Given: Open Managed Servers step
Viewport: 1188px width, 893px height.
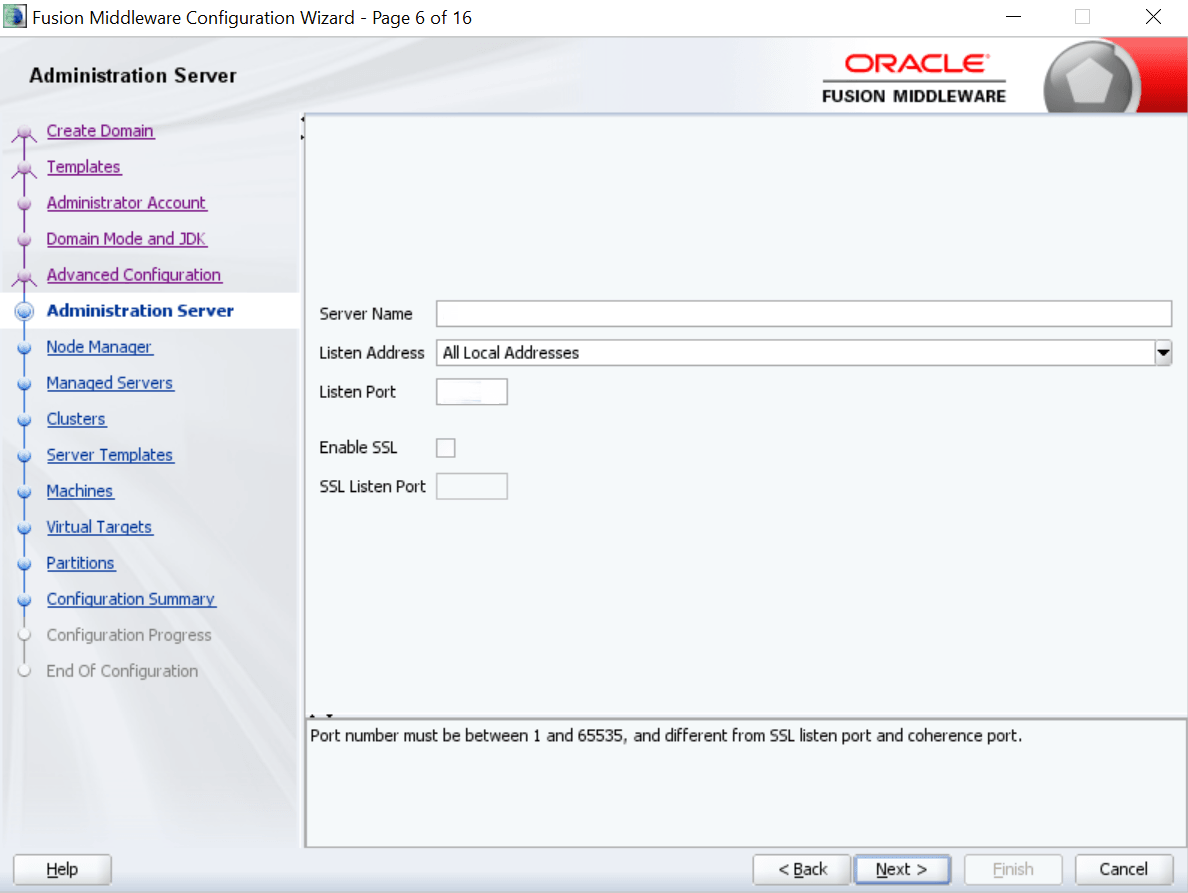Looking at the screenshot, I should pyautogui.click(x=110, y=383).
